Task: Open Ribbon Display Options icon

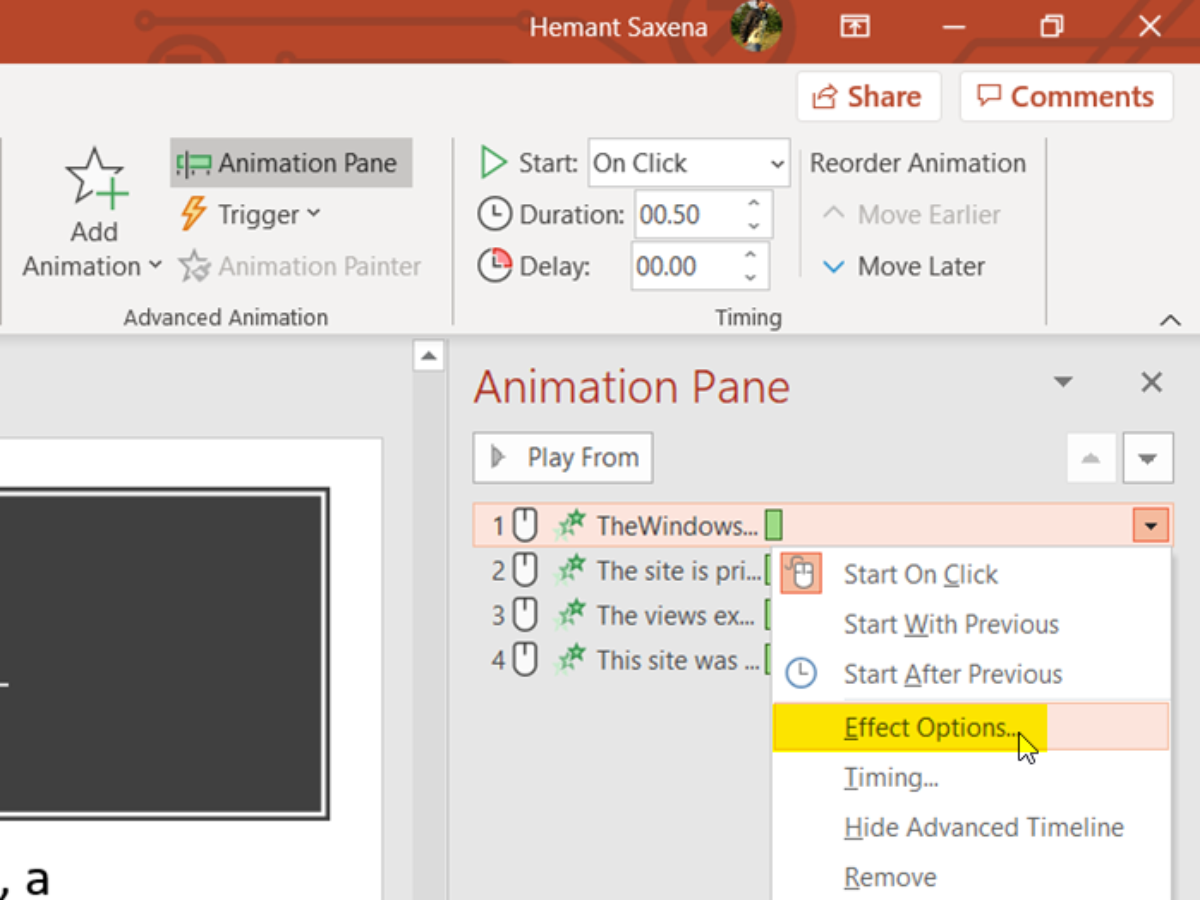Action: click(x=854, y=27)
